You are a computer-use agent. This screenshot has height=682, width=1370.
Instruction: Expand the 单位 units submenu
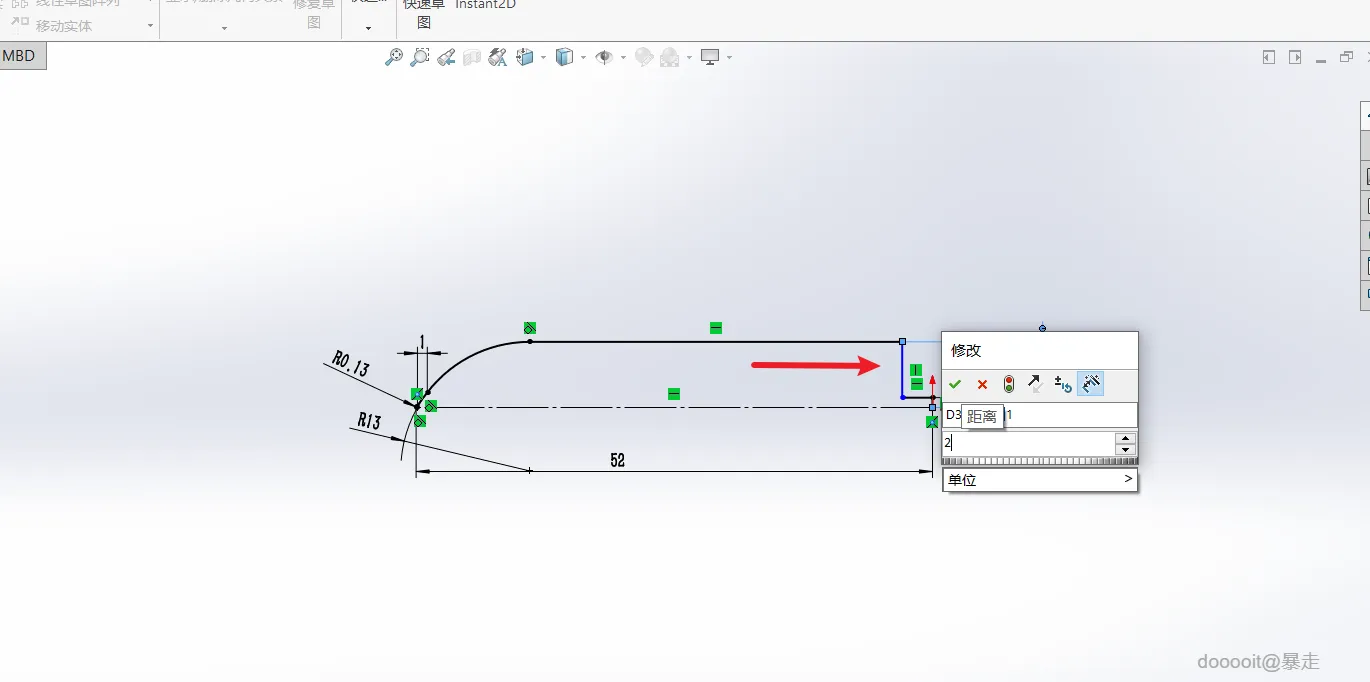pos(1040,480)
